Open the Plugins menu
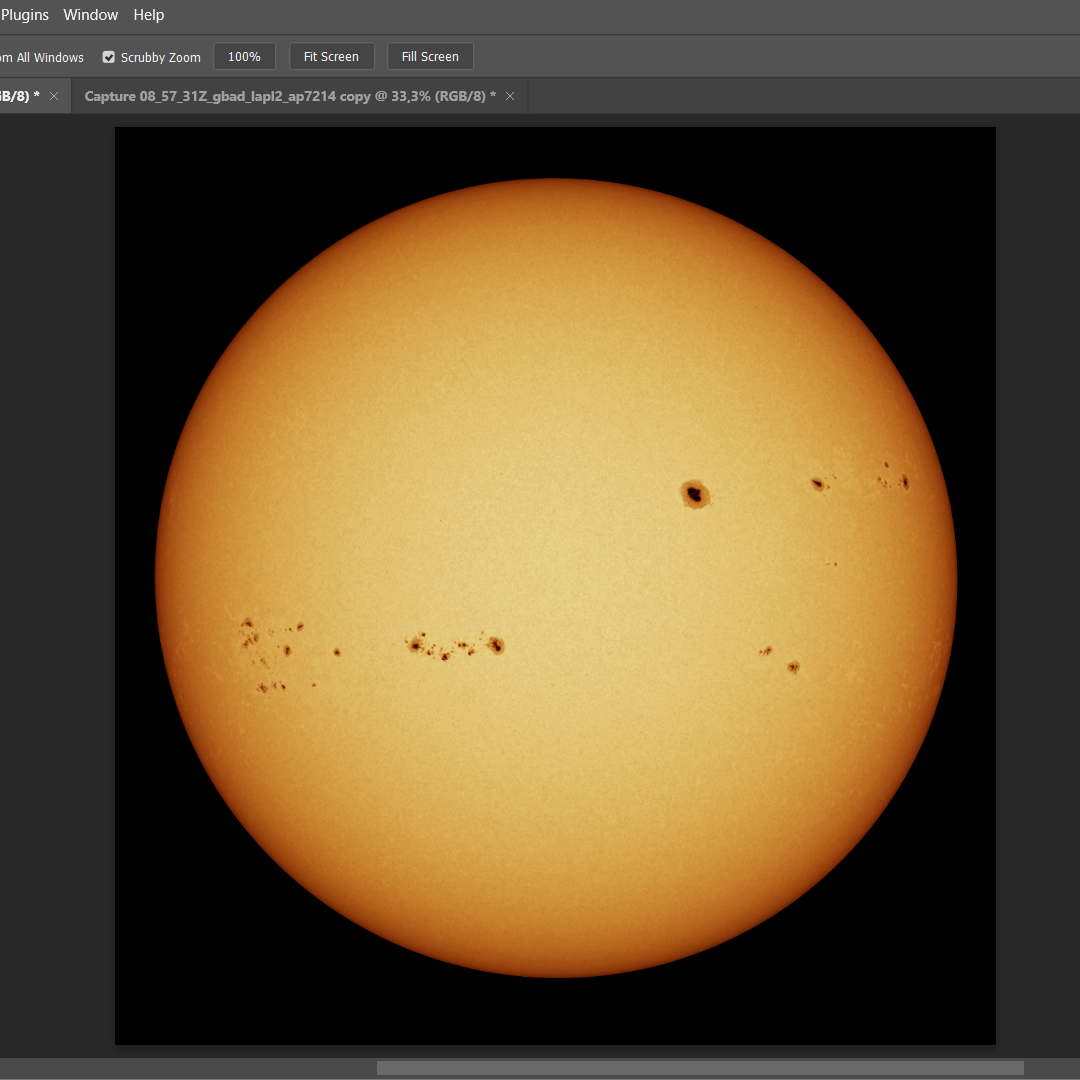Viewport: 1080px width, 1080px height. point(24,15)
